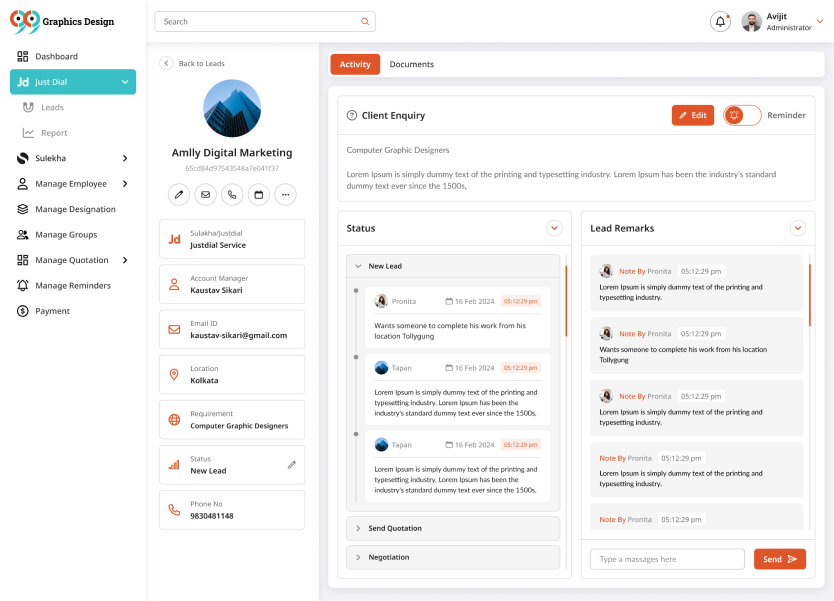
Task: Toggle the Reminder switch on or off
Action: tap(742, 115)
